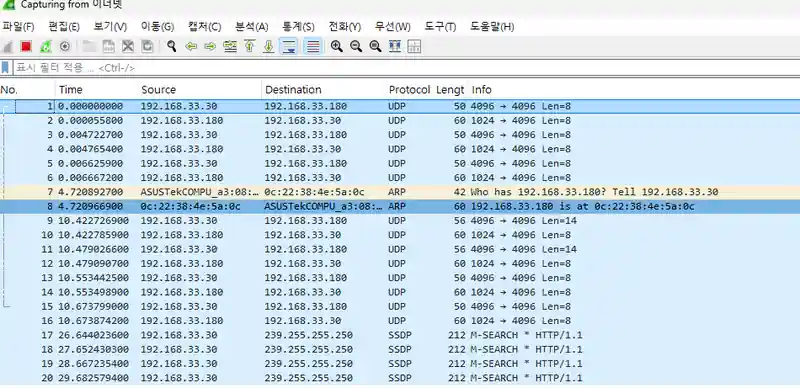The width and height of the screenshot is (800, 388).
Task: Click the UDP protocol cell of packet 5
Action: point(396,163)
